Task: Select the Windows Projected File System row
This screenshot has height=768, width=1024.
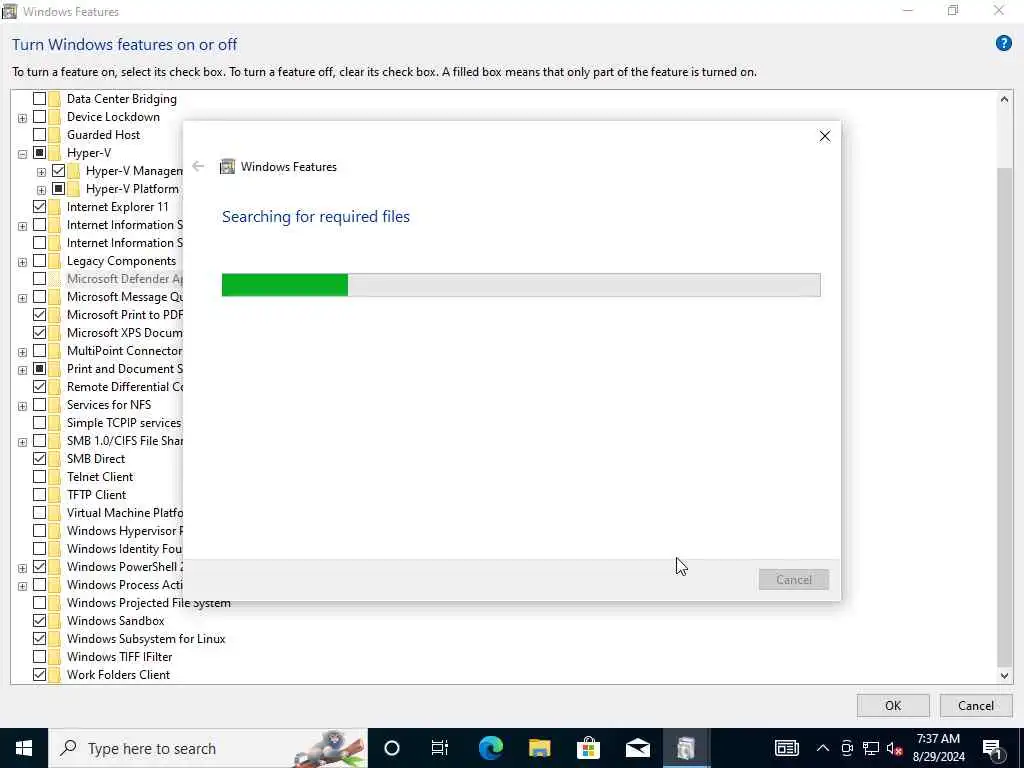Action: click(149, 603)
